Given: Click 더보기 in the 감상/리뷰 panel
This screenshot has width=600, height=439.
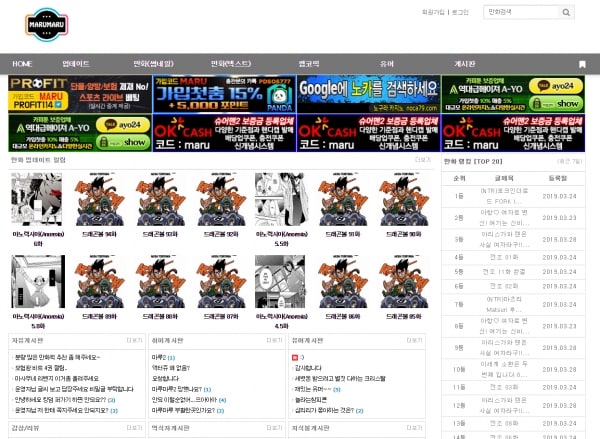Looking at the screenshot, I should pos(134,428).
